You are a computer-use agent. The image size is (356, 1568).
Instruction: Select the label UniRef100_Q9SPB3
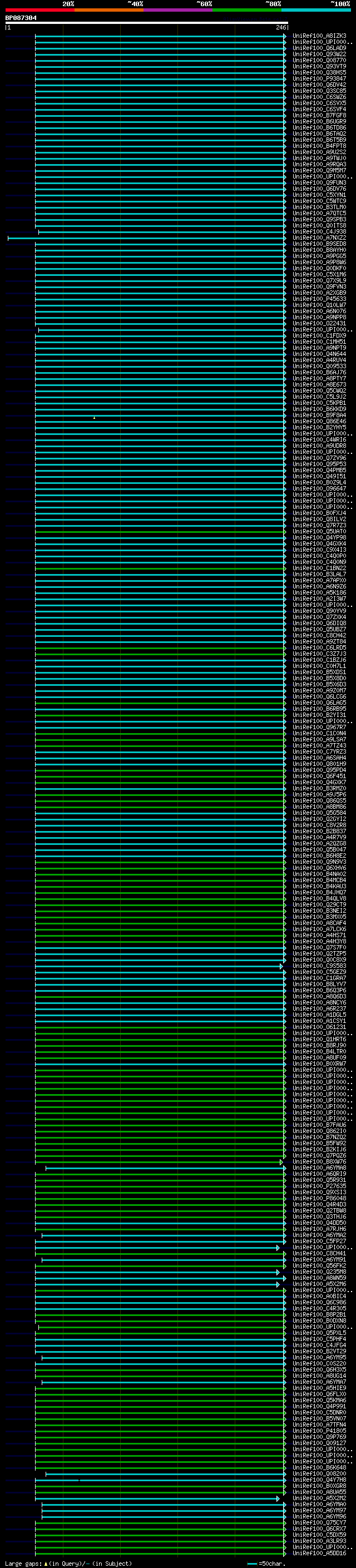click(319, 219)
